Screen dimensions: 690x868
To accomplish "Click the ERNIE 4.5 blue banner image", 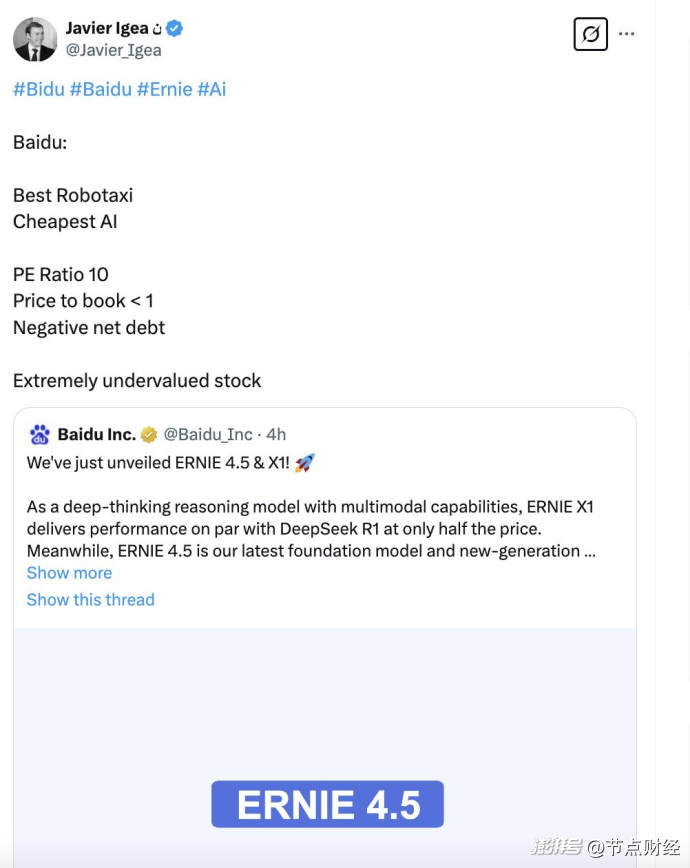I will point(327,804).
